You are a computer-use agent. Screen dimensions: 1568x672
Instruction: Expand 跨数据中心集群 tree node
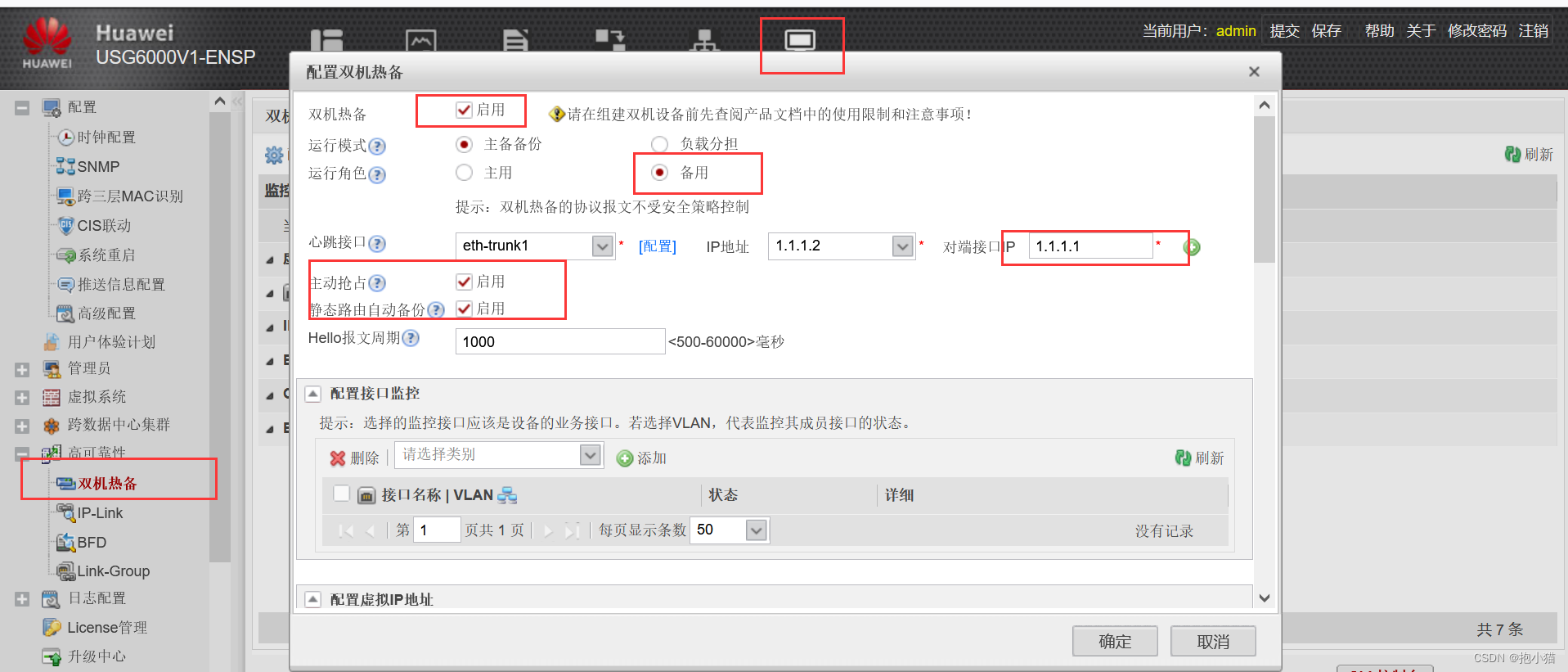(22, 426)
